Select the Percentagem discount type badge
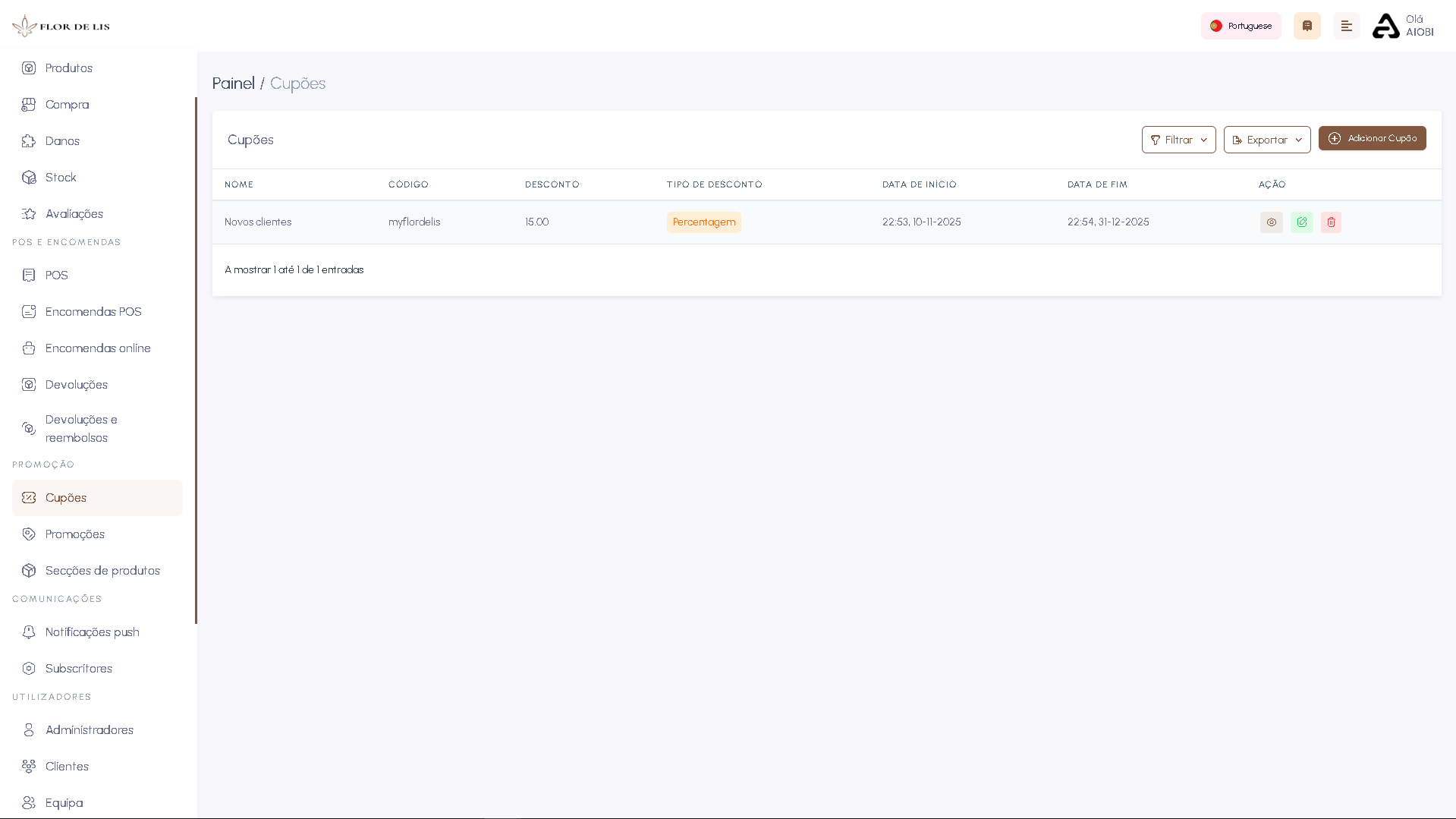Image resolution: width=1456 pixels, height=819 pixels. pyautogui.click(x=703, y=222)
